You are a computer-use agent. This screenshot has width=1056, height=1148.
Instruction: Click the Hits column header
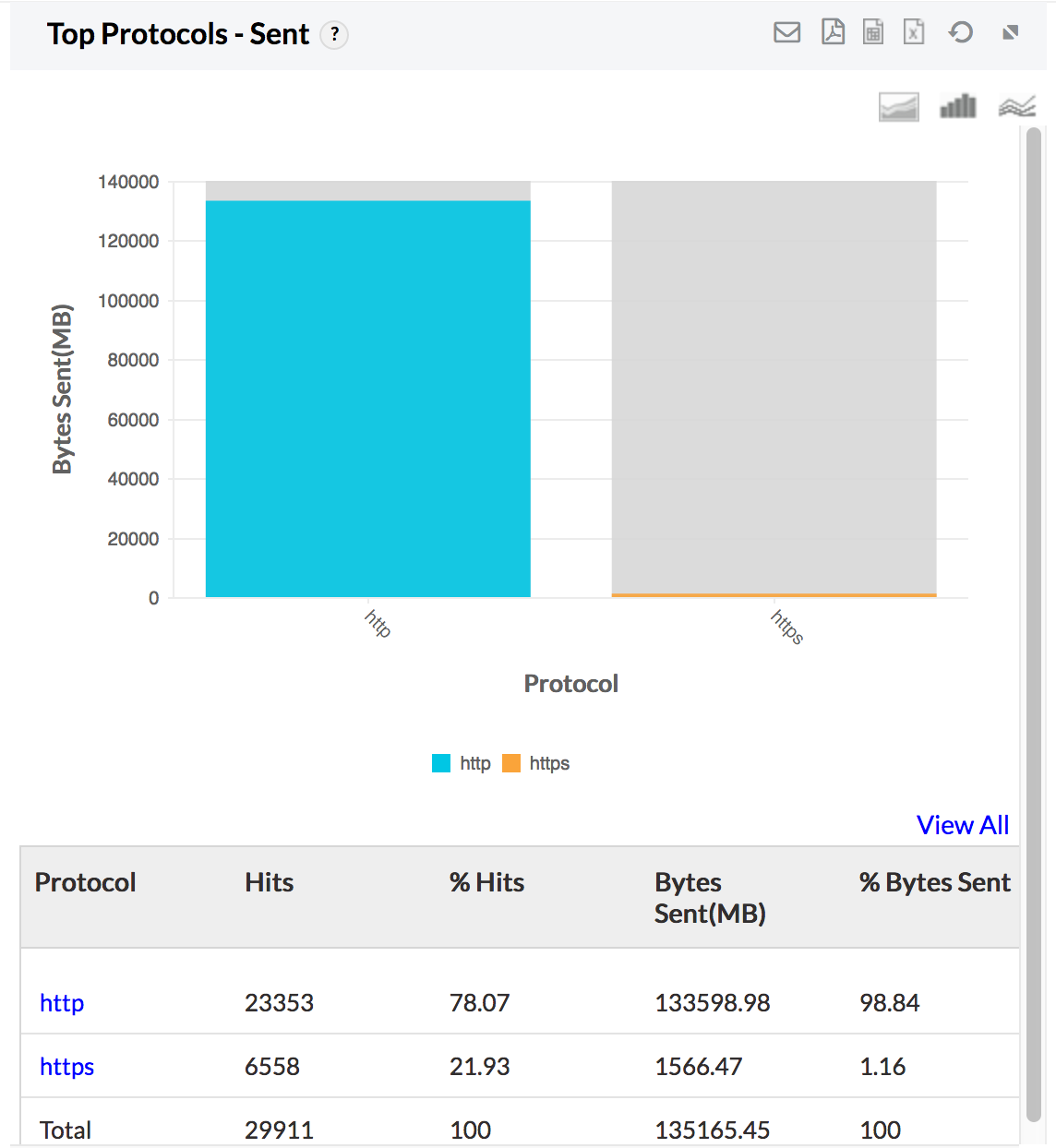pyautogui.click(x=269, y=883)
